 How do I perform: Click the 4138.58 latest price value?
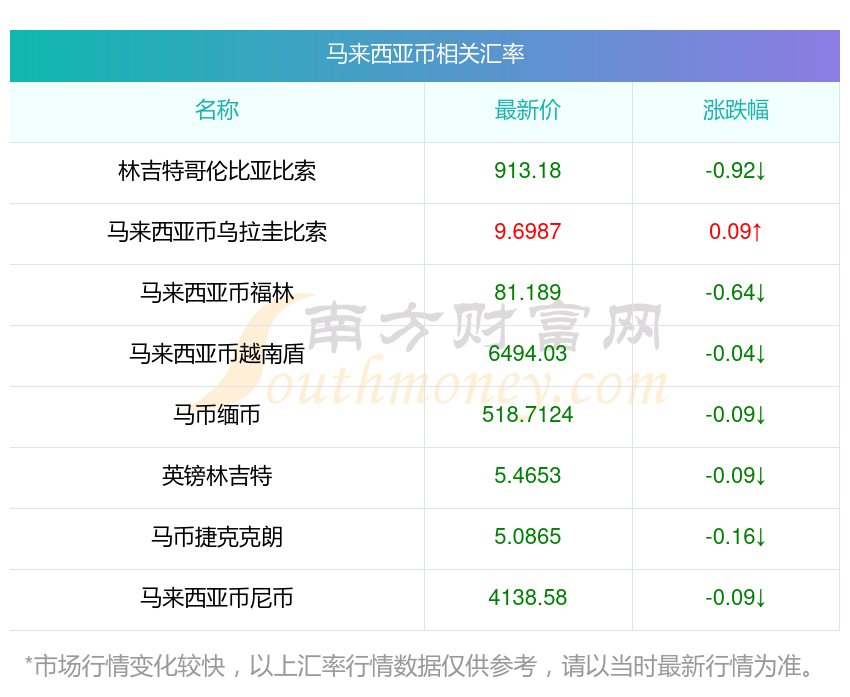point(528,598)
